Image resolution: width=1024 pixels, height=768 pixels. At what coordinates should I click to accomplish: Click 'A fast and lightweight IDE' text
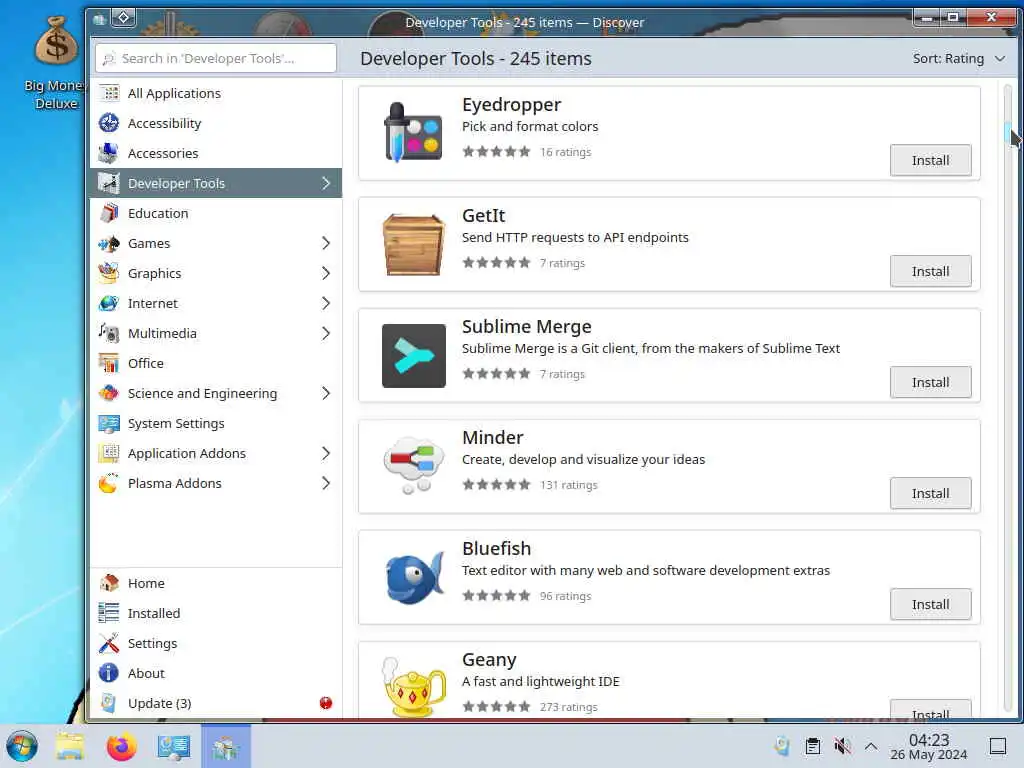[540, 682]
